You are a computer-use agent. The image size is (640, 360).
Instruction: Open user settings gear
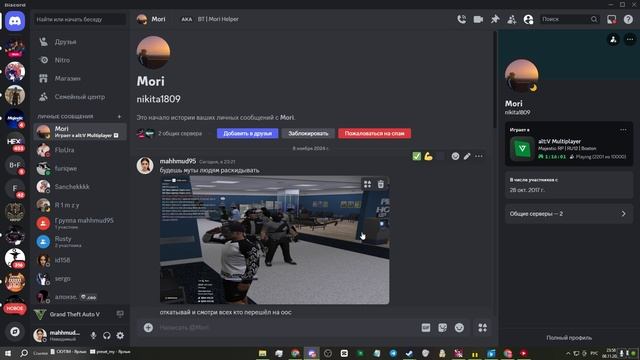tap(120, 336)
